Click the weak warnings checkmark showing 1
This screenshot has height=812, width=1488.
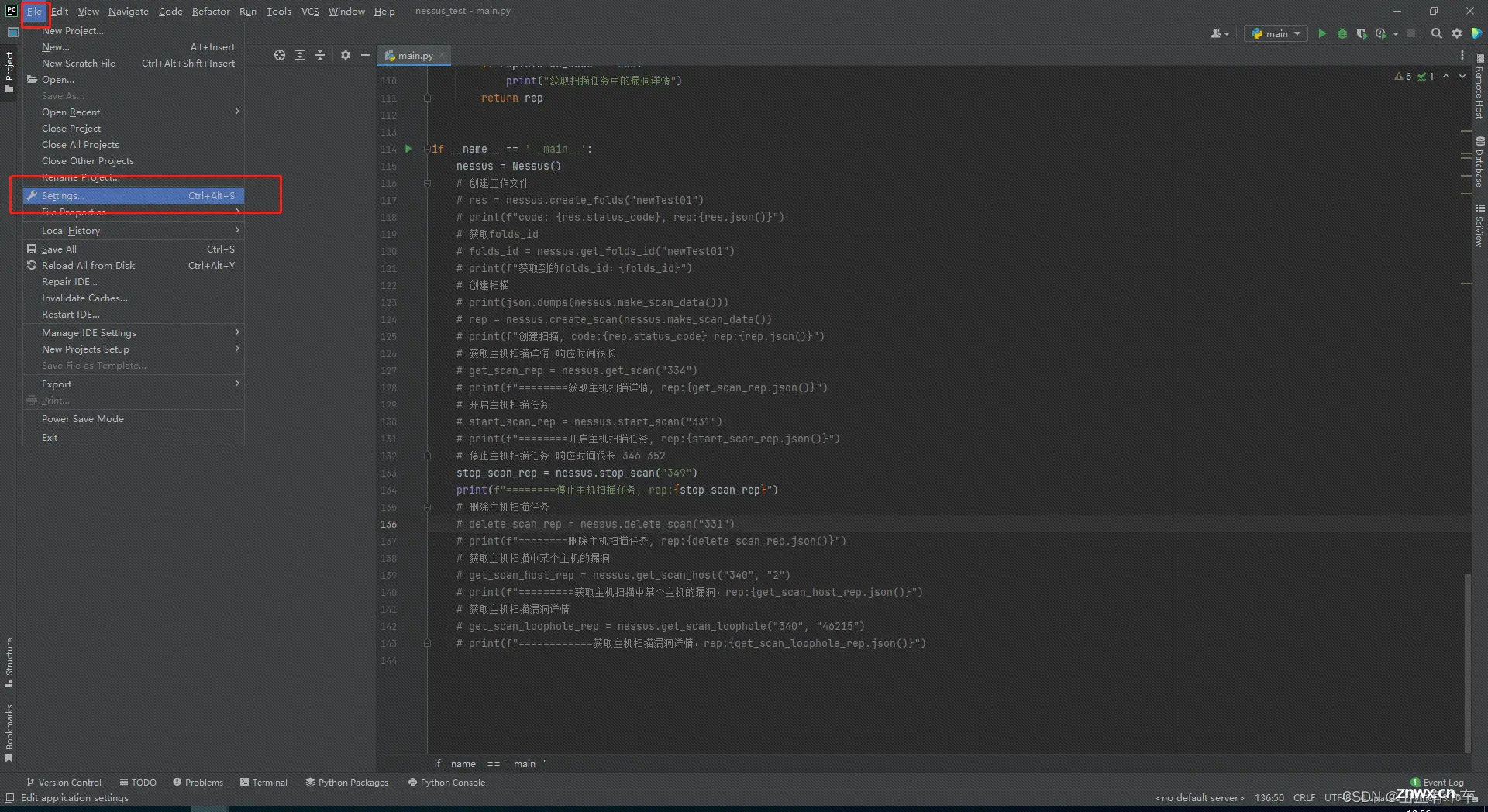tap(1426, 77)
